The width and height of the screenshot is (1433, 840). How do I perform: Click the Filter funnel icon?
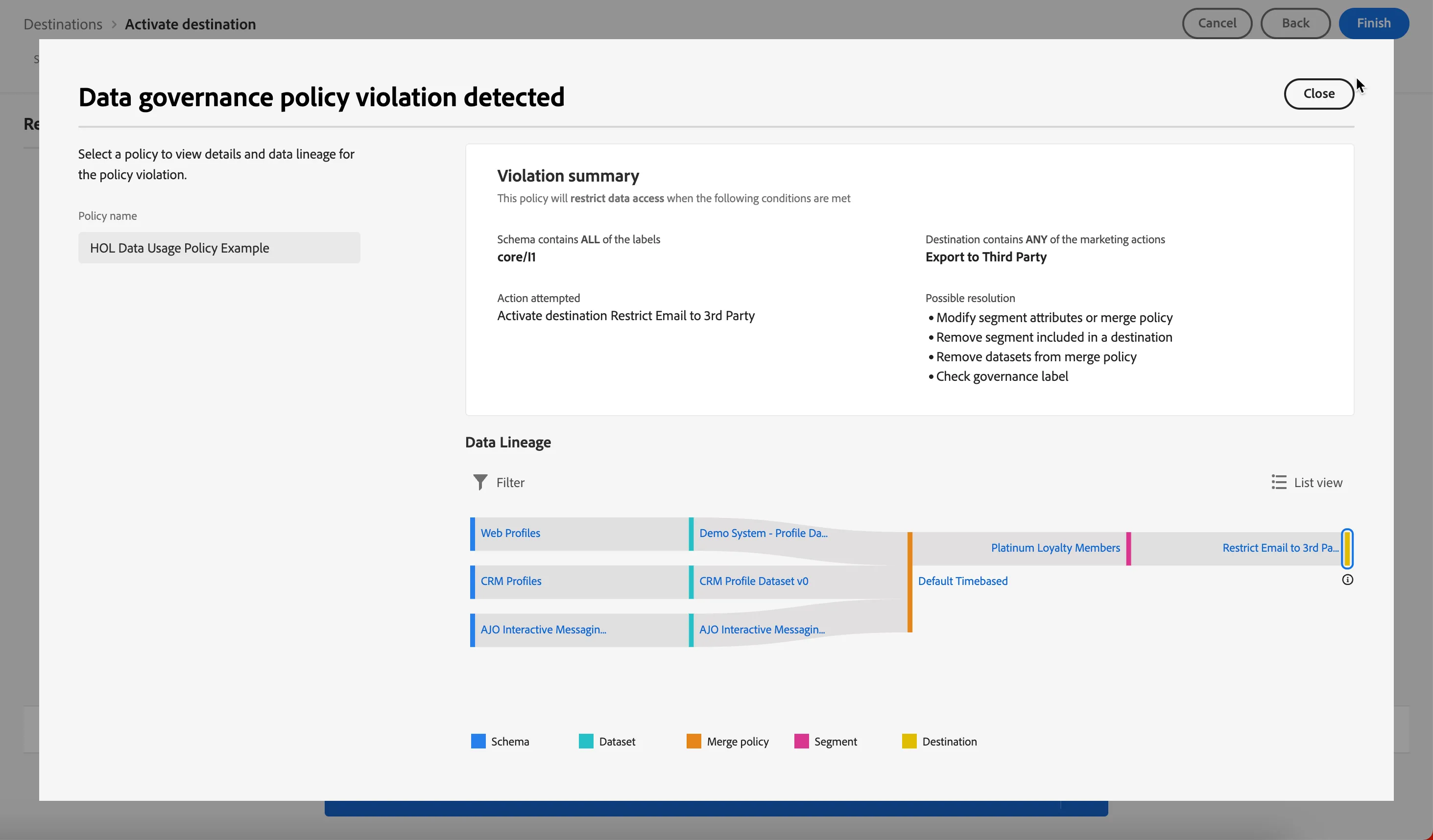(x=480, y=482)
